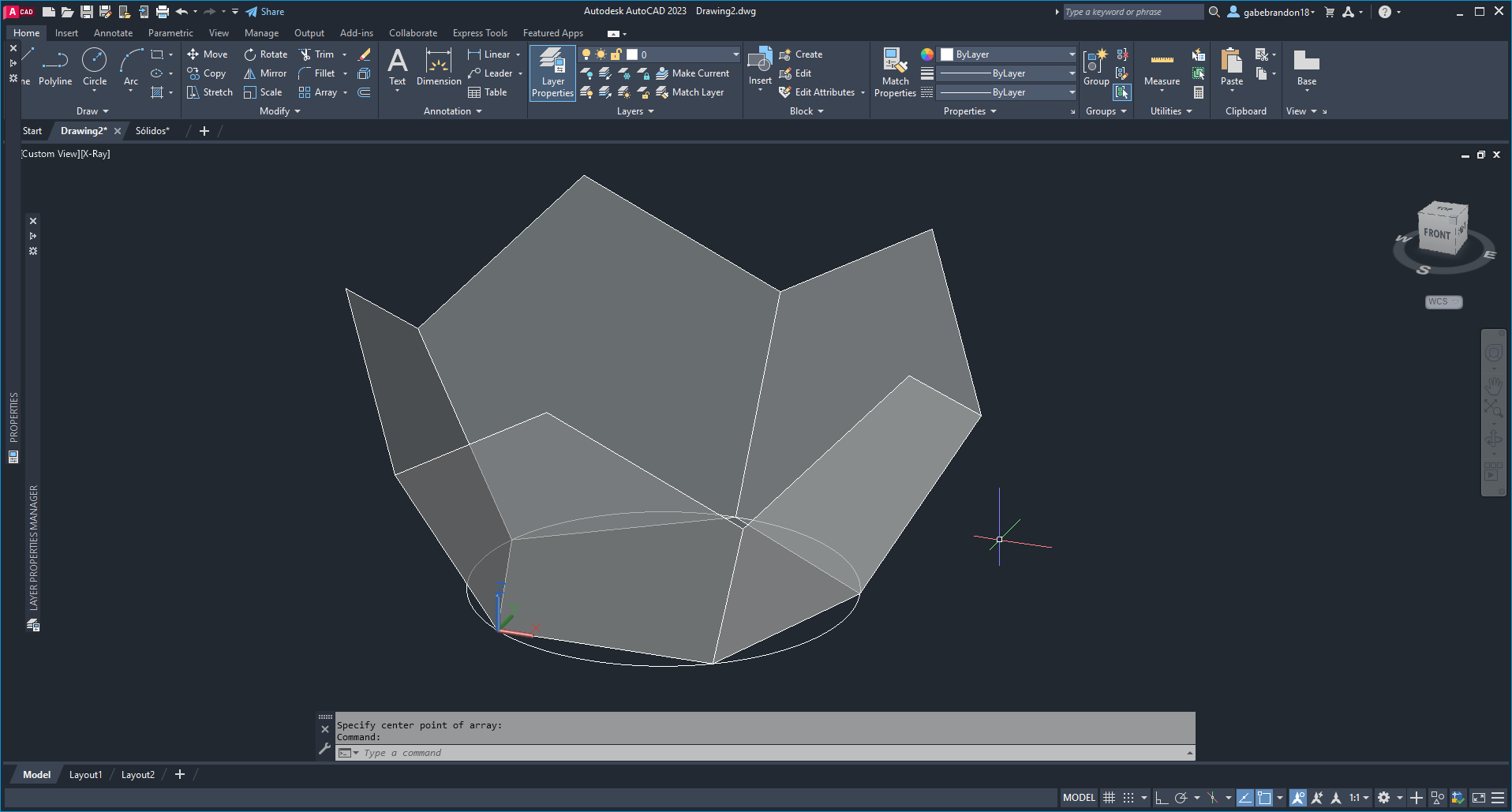1512x812 pixels.
Task: Open the Annotate ribbon tab
Action: pyautogui.click(x=113, y=33)
